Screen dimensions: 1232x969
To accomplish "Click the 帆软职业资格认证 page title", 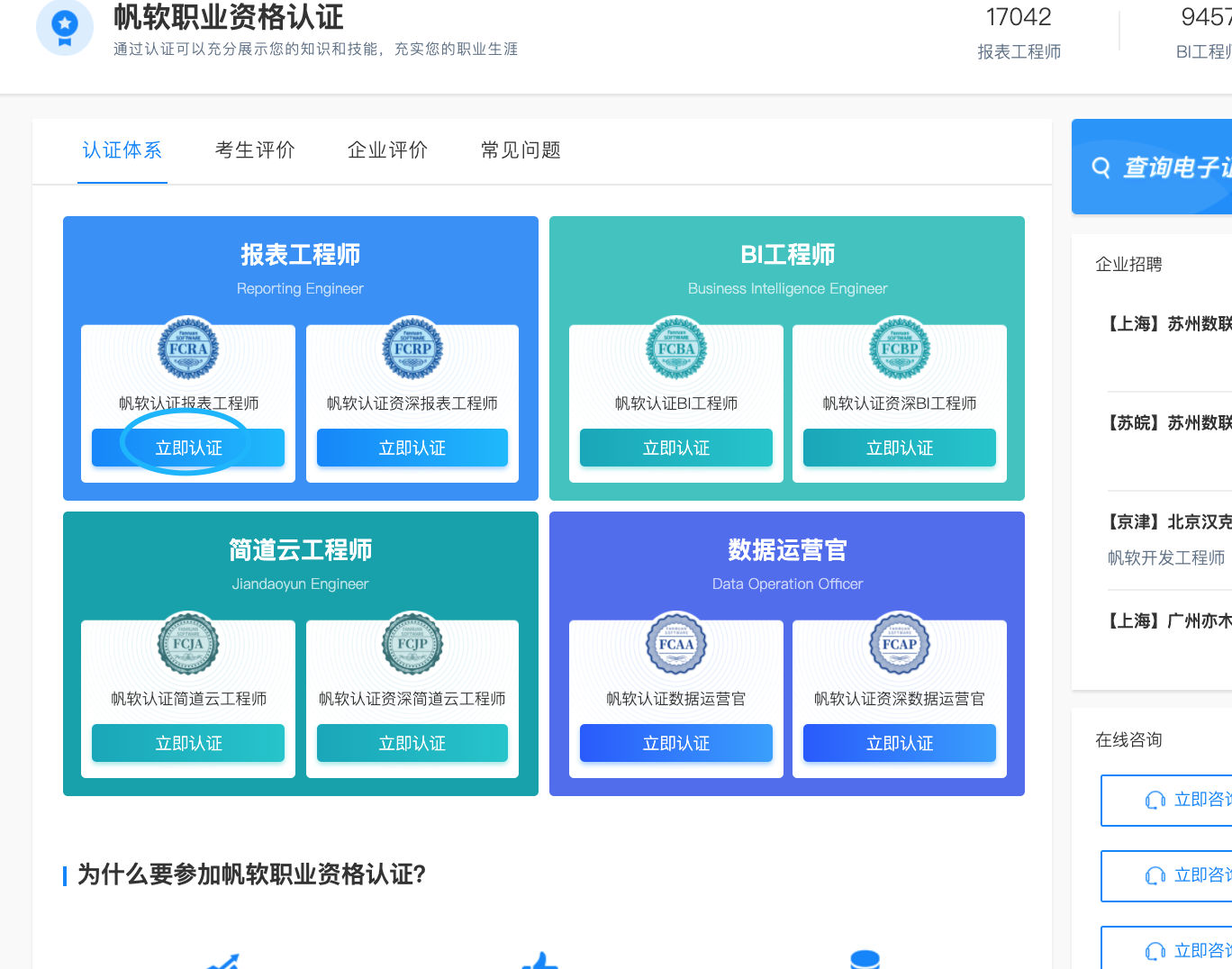I will click(229, 17).
